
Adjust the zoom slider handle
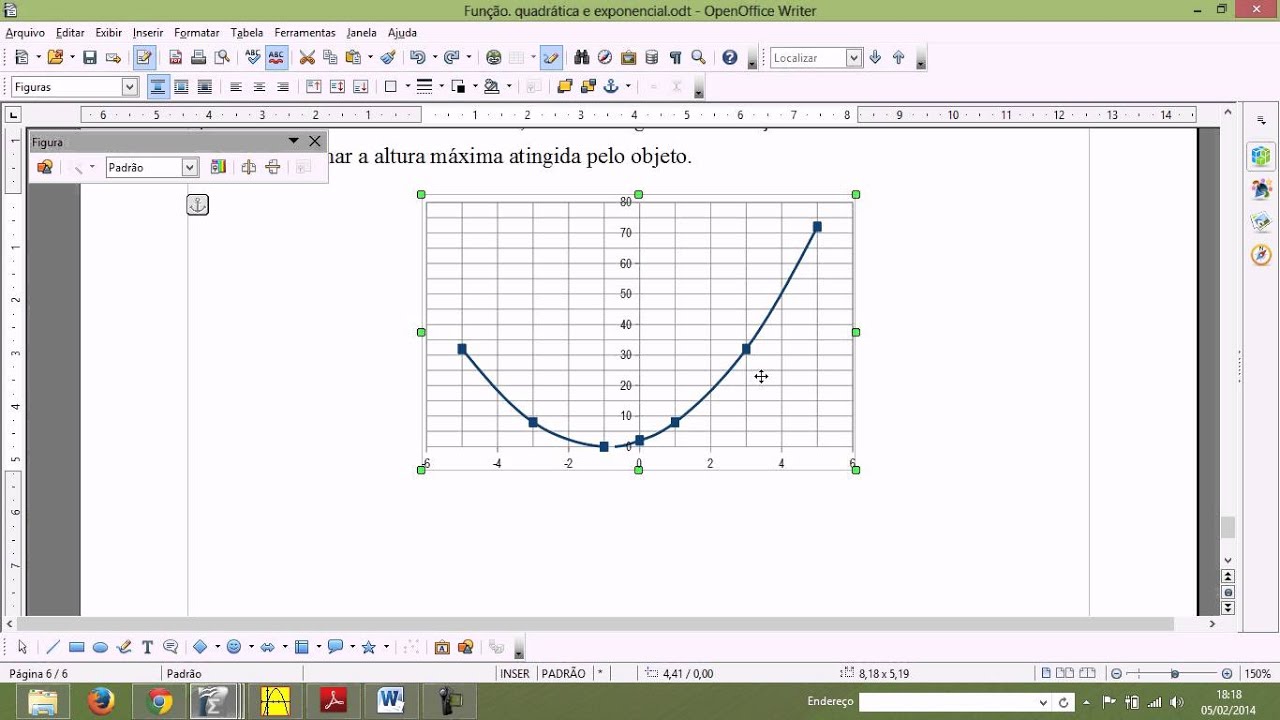click(x=1175, y=674)
